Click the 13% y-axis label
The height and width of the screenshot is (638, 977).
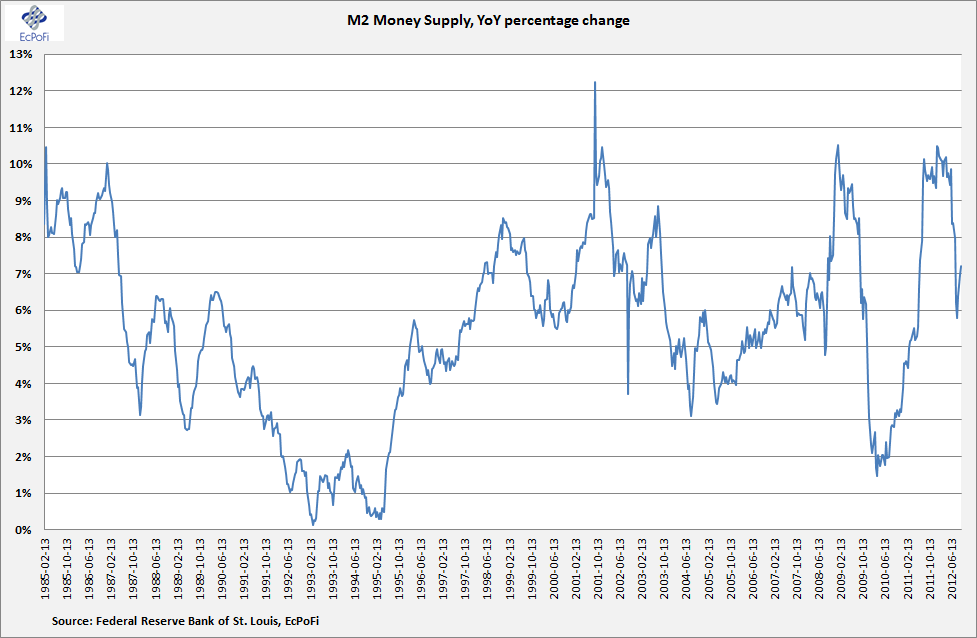(x=21, y=54)
